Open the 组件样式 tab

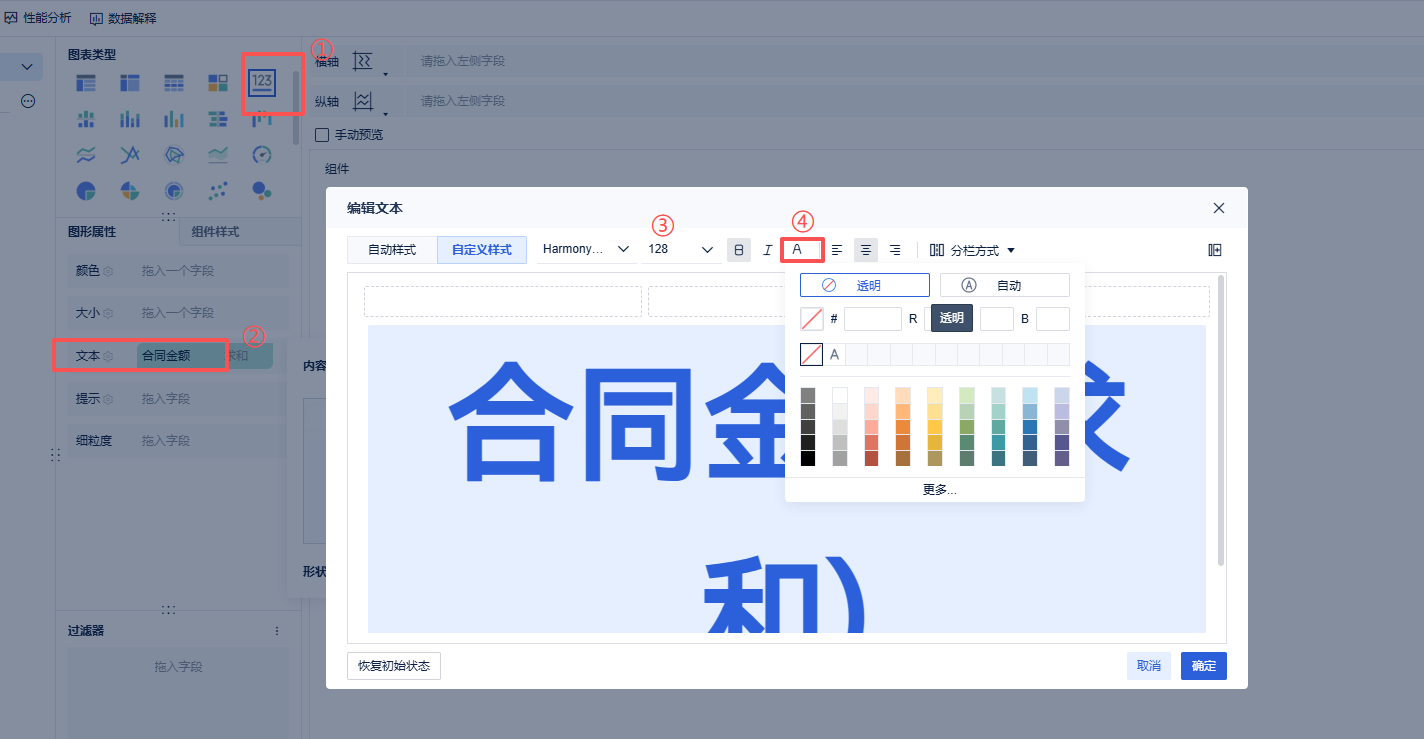coord(239,231)
